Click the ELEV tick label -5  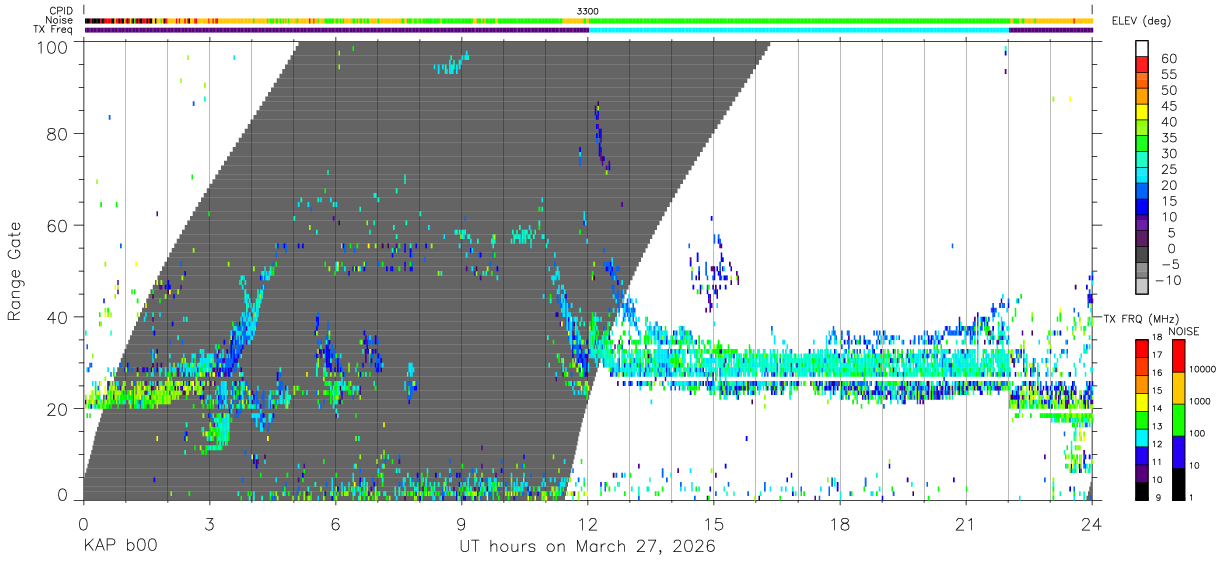tap(1168, 264)
